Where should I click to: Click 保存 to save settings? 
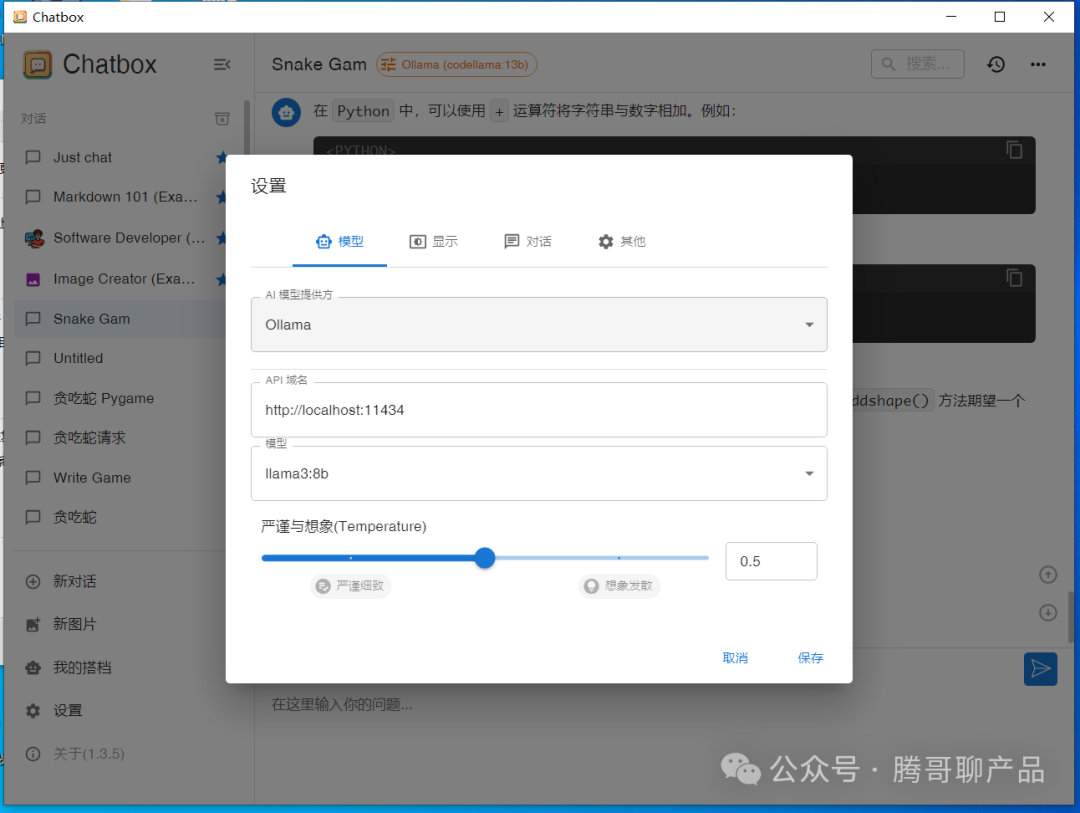[x=810, y=658]
